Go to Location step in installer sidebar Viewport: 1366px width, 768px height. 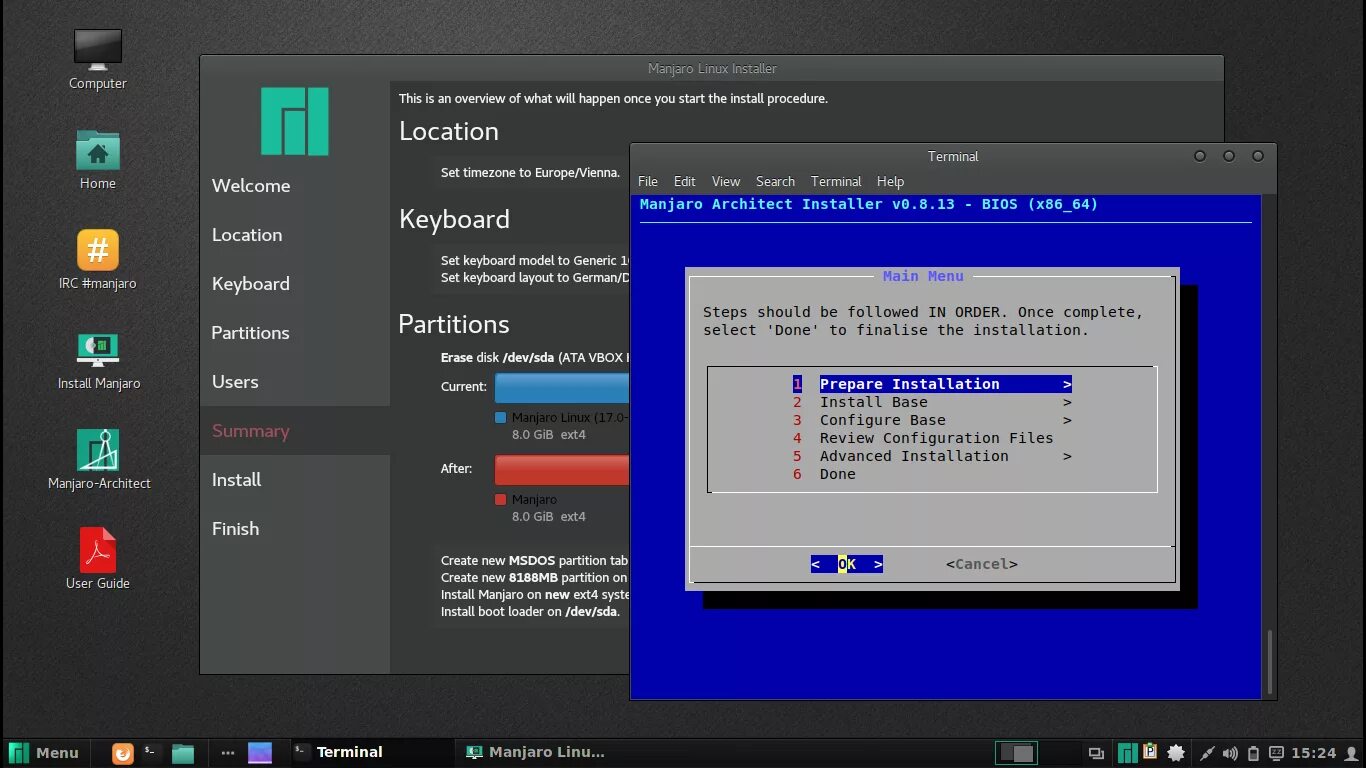tap(247, 235)
